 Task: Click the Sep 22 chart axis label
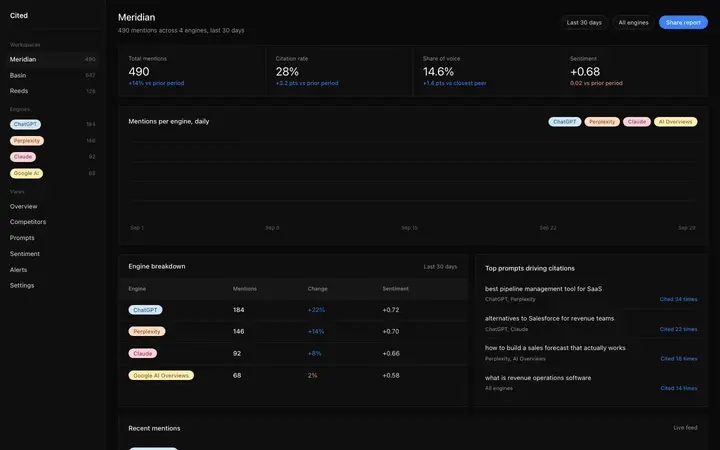[548, 228]
